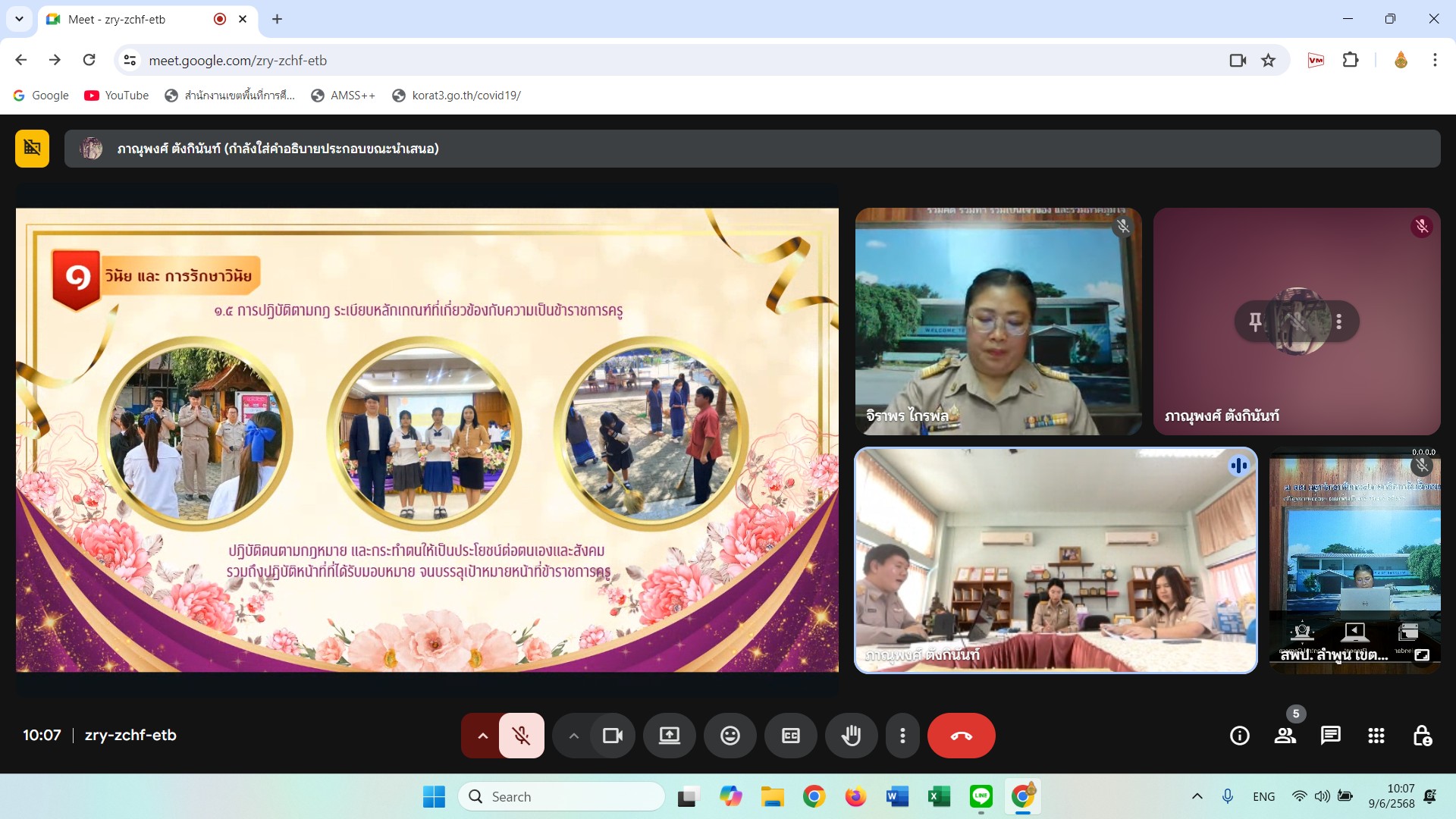Open Chrome three-dot menu

1435,60
